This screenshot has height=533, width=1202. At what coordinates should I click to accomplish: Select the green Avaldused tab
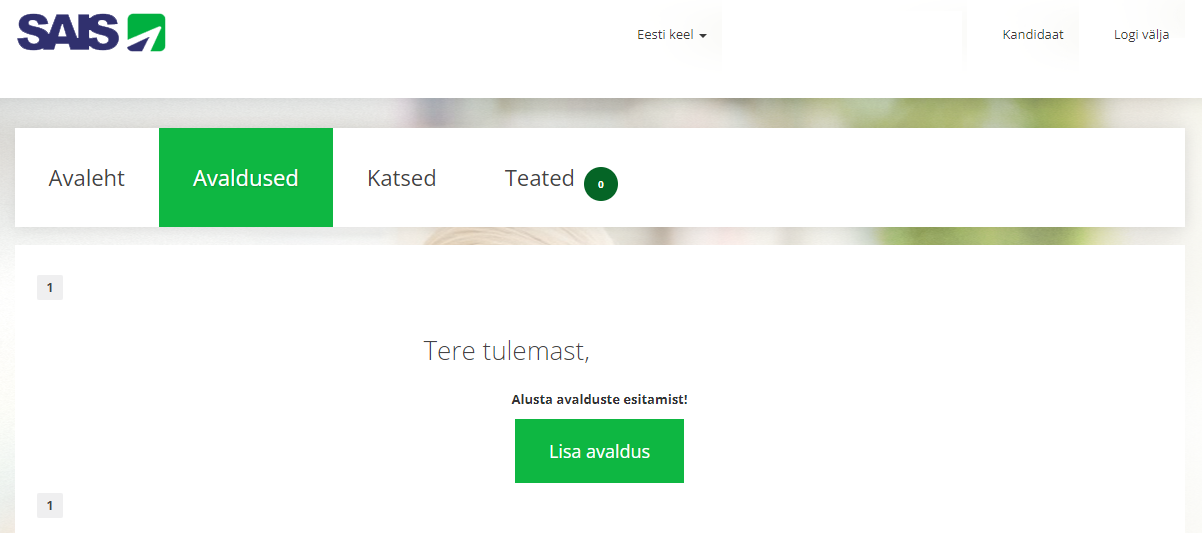point(246,178)
